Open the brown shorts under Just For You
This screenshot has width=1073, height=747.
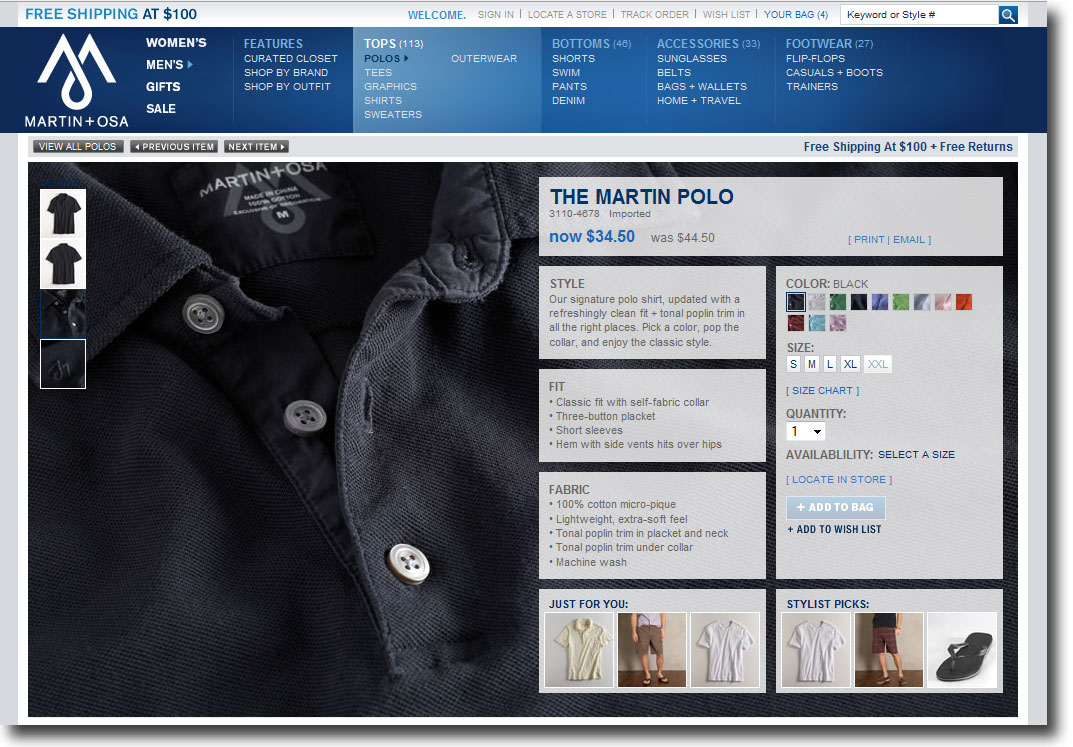[652, 650]
